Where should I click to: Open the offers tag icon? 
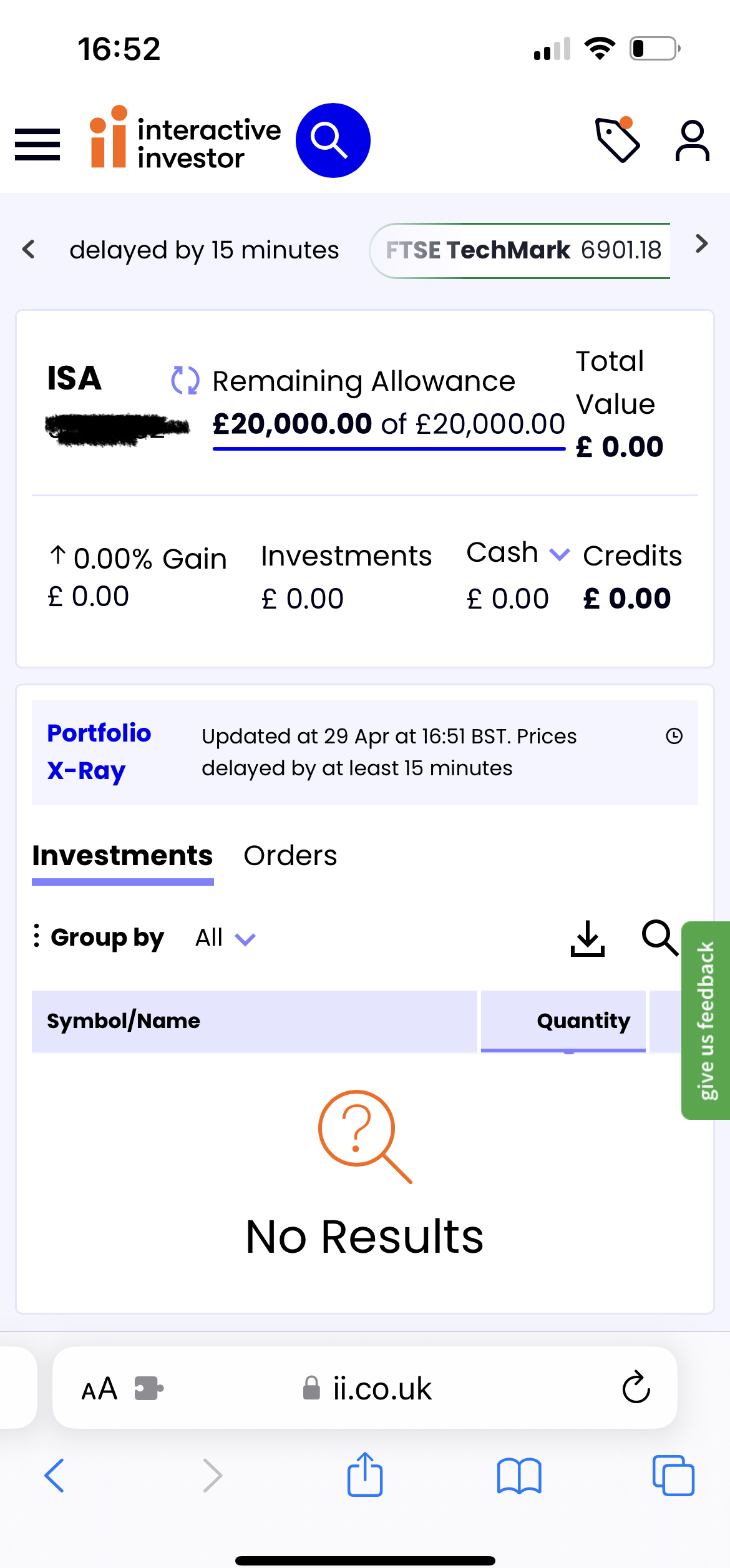[617, 140]
